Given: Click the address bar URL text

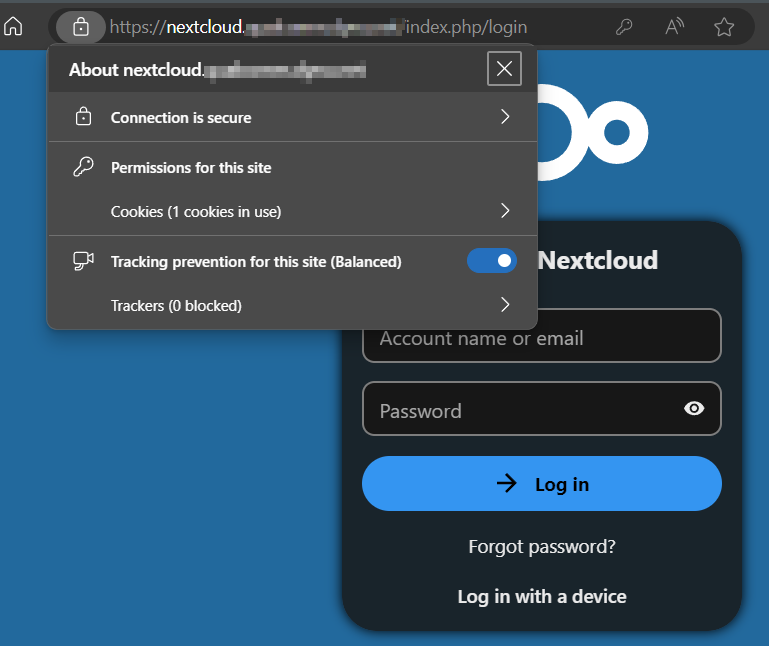Looking at the screenshot, I should (x=318, y=27).
